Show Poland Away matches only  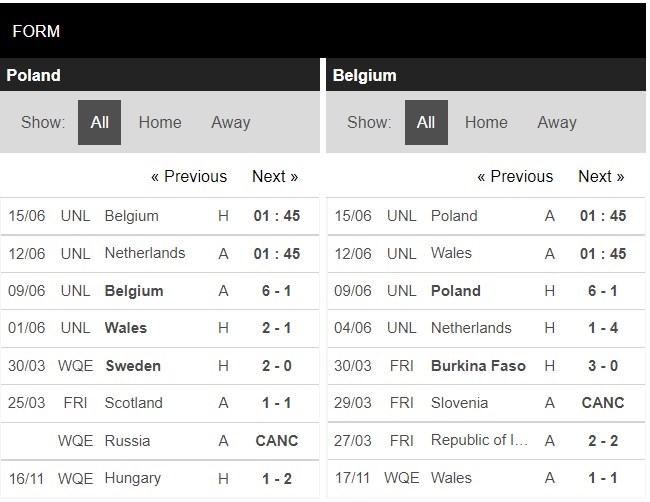(231, 122)
